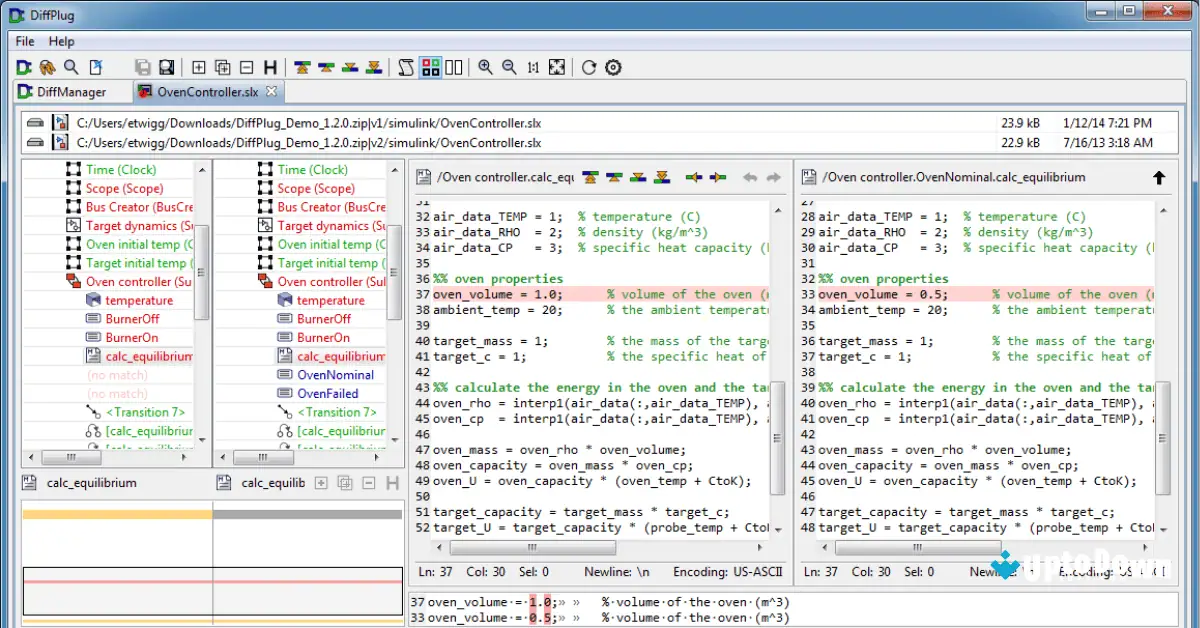1200x628 pixels.
Task: Click the Zoom Out toolbar icon
Action: click(509, 67)
